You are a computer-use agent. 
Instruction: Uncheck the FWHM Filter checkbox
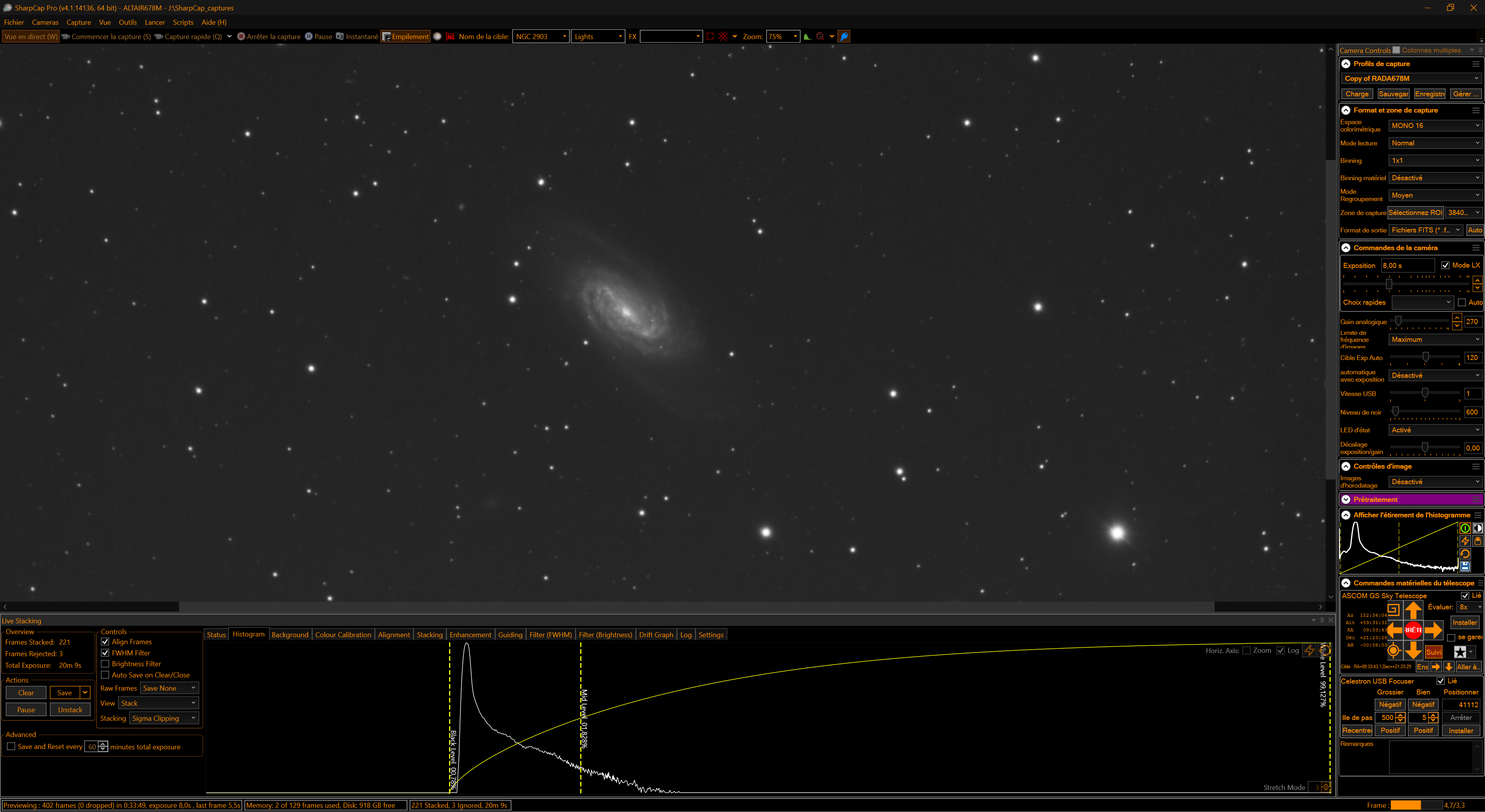[x=105, y=653]
